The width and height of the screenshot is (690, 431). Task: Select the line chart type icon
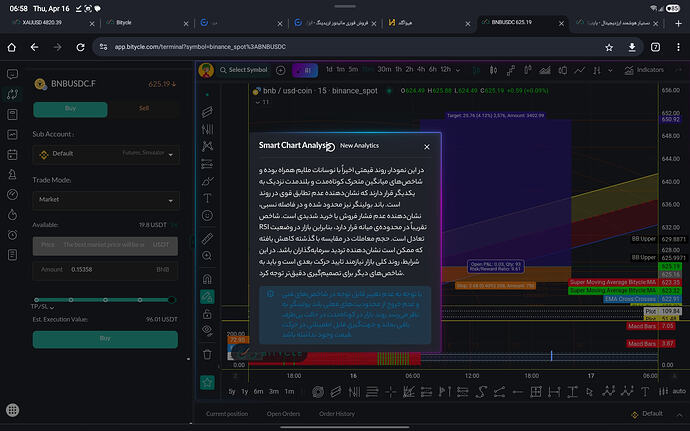580,70
